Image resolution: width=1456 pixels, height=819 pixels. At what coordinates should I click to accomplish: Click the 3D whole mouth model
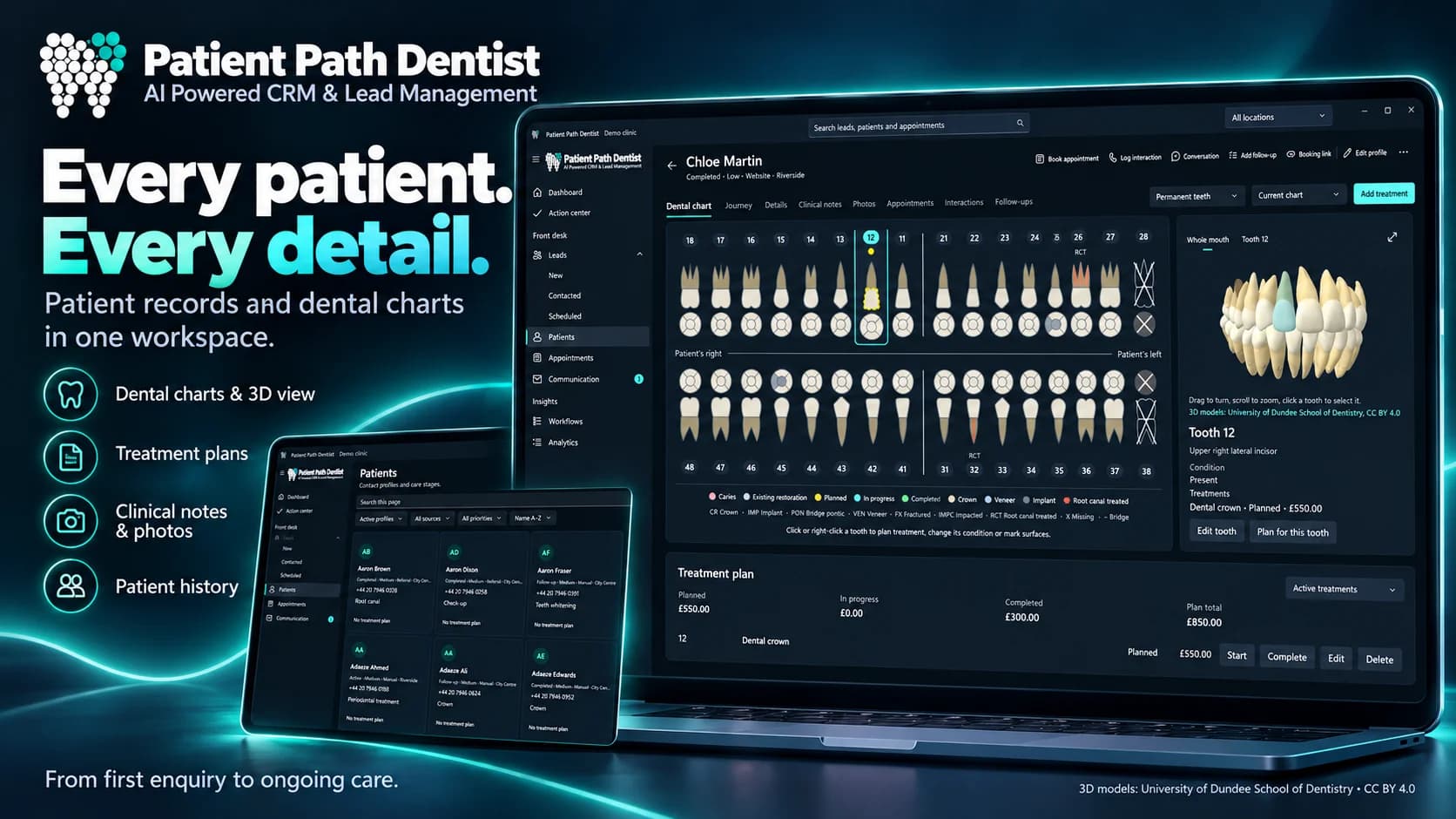[x=1293, y=322]
